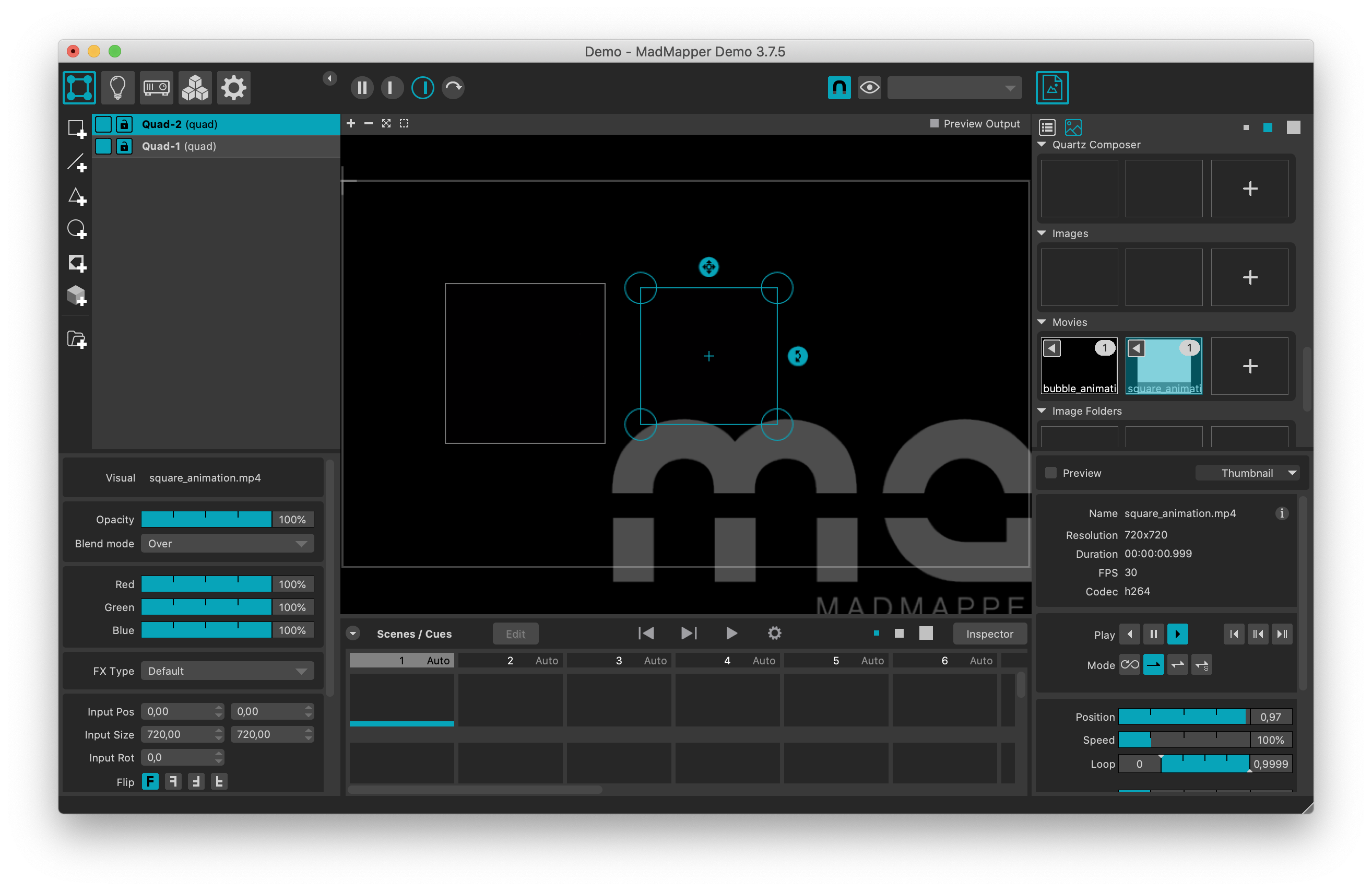Select scene column 2 header
This screenshot has height=891, width=1372.
(x=511, y=660)
